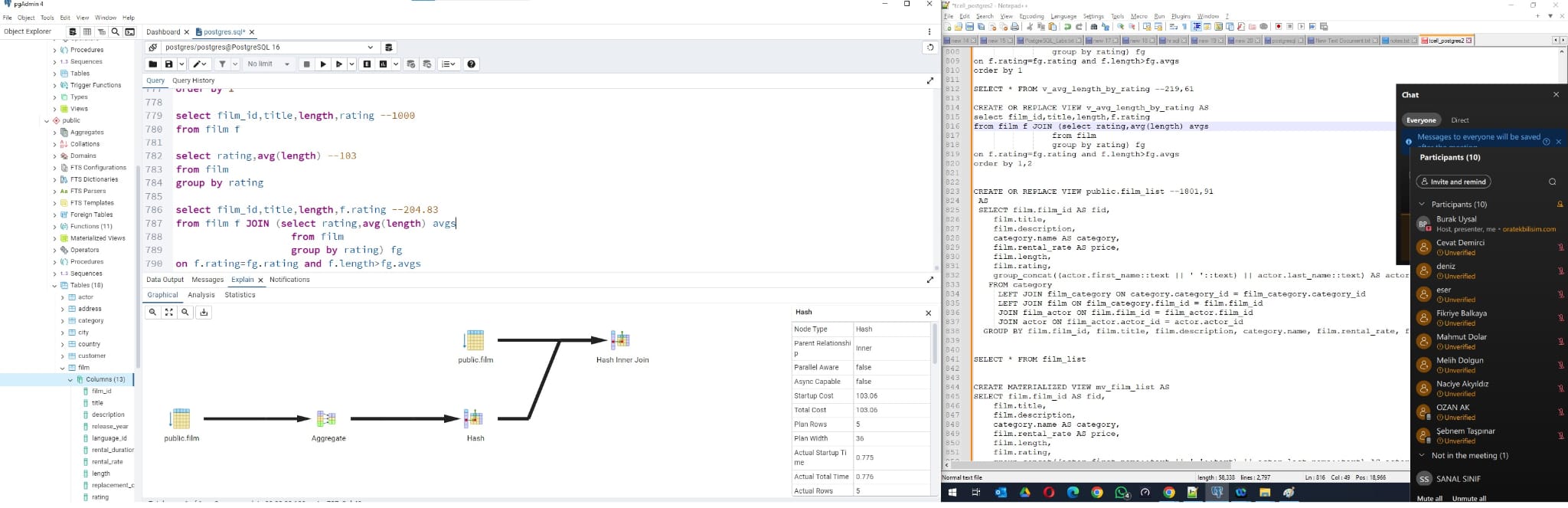Click the Rollback transaction icon
1568x508 pixels.
coord(427,64)
